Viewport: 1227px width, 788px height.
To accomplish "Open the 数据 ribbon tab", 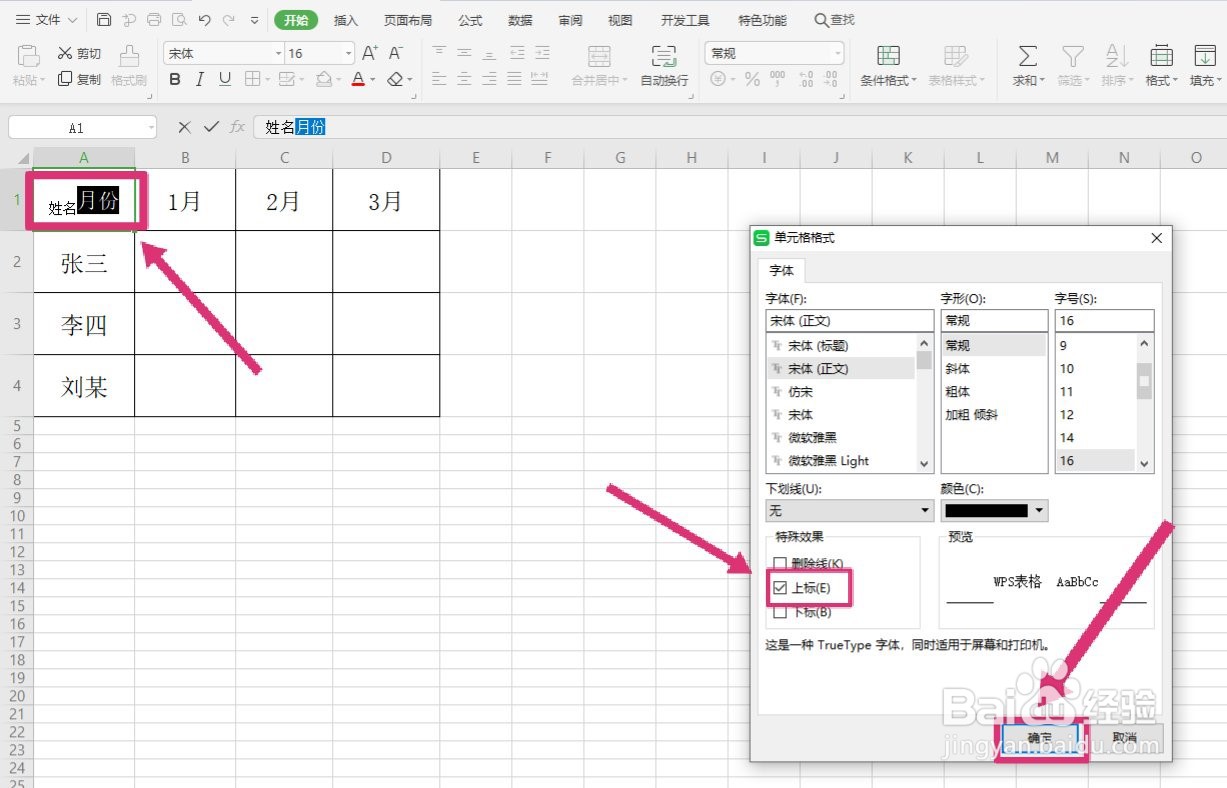I will 520,20.
